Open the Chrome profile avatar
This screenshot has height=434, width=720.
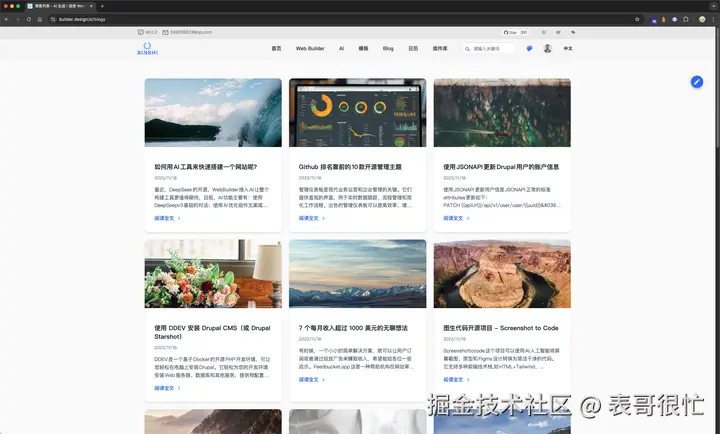(702, 19)
